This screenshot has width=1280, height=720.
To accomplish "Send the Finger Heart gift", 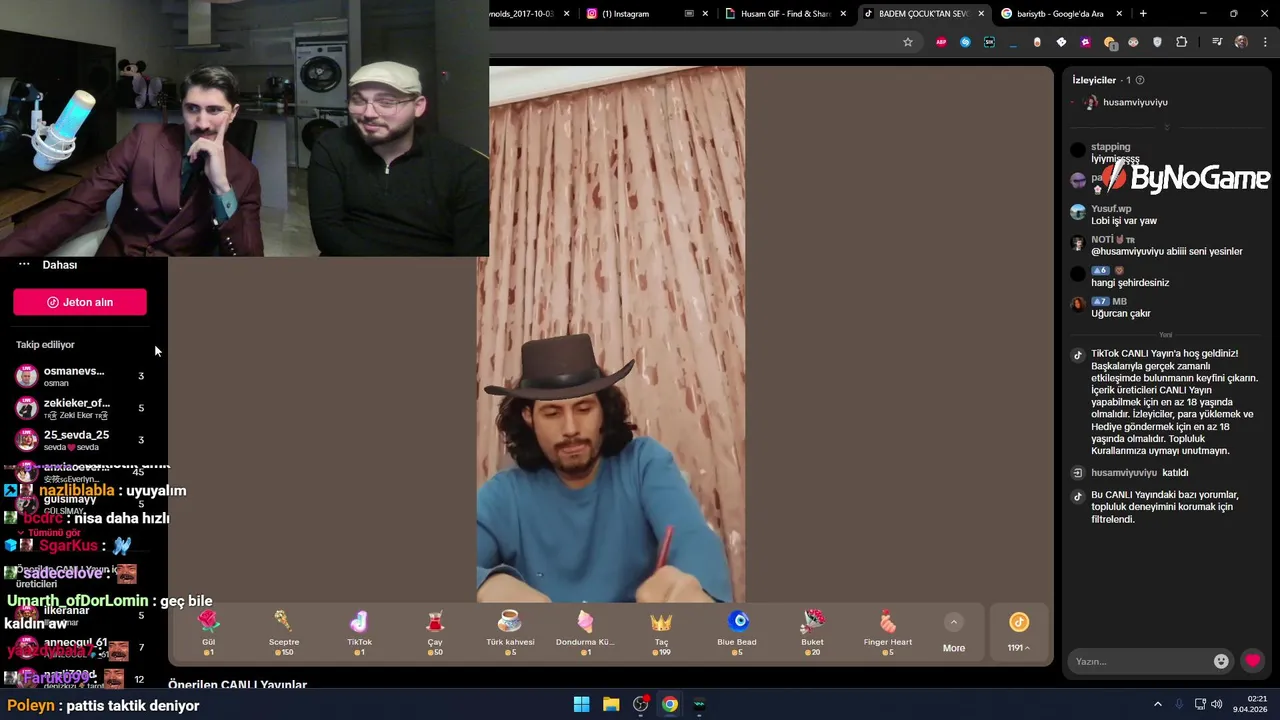I will (x=888, y=632).
